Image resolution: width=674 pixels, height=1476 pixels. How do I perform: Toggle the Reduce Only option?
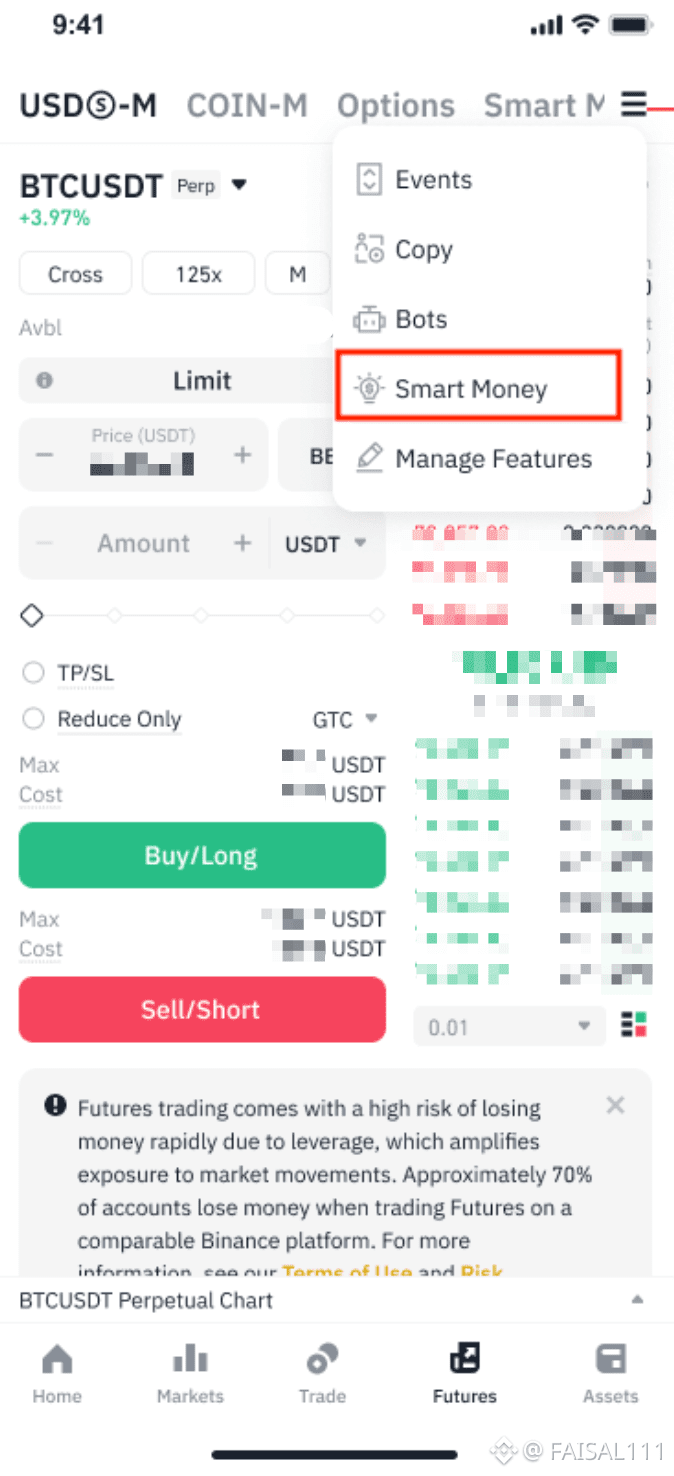click(x=34, y=719)
